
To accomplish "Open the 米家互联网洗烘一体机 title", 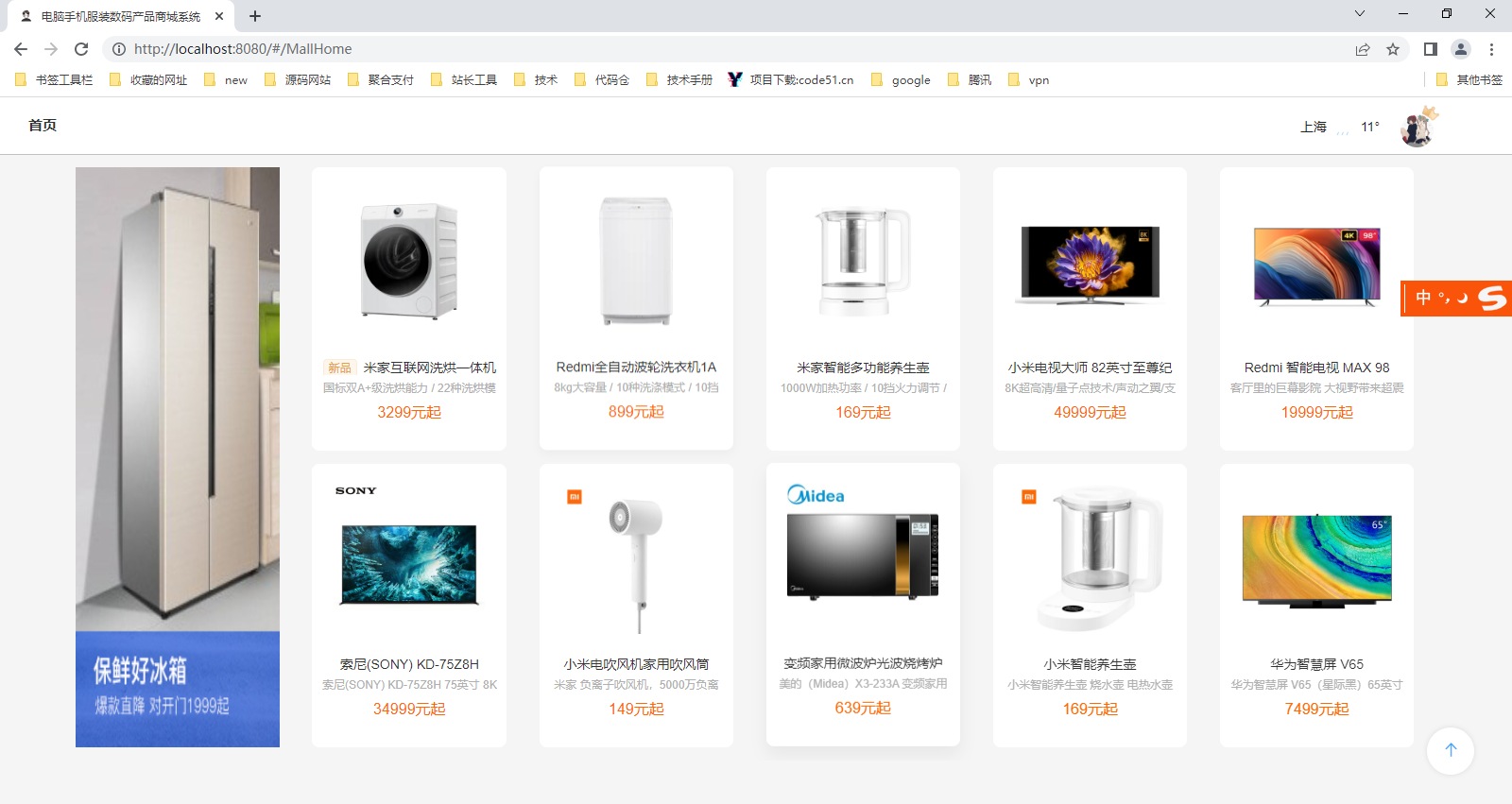I will coord(430,368).
